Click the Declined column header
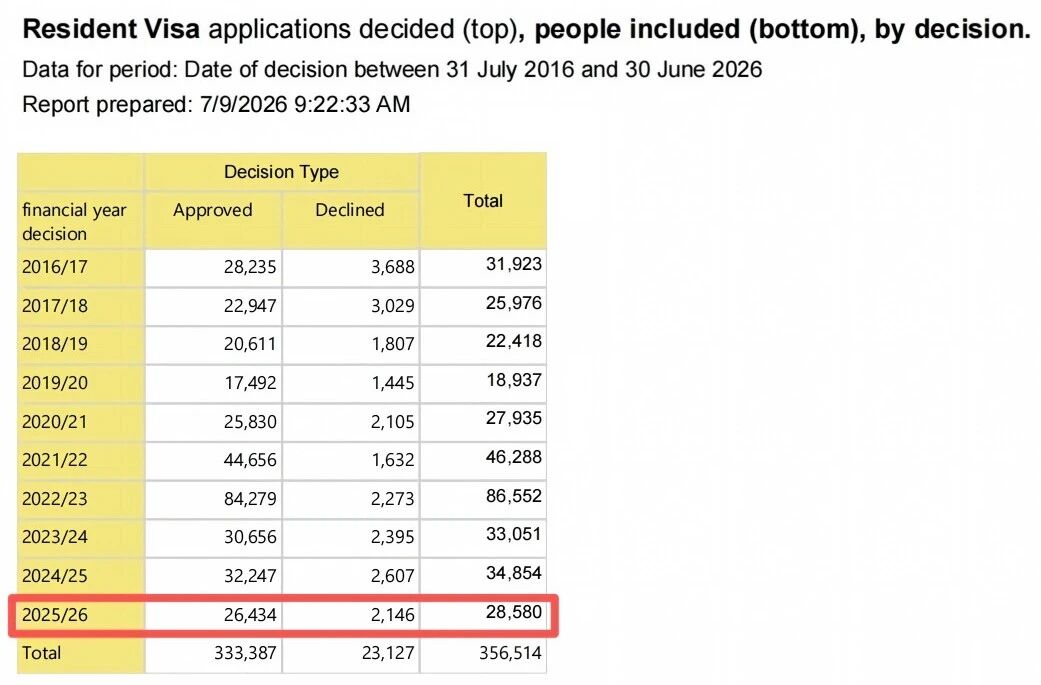Viewport: 1041px width, 685px height. click(x=350, y=210)
